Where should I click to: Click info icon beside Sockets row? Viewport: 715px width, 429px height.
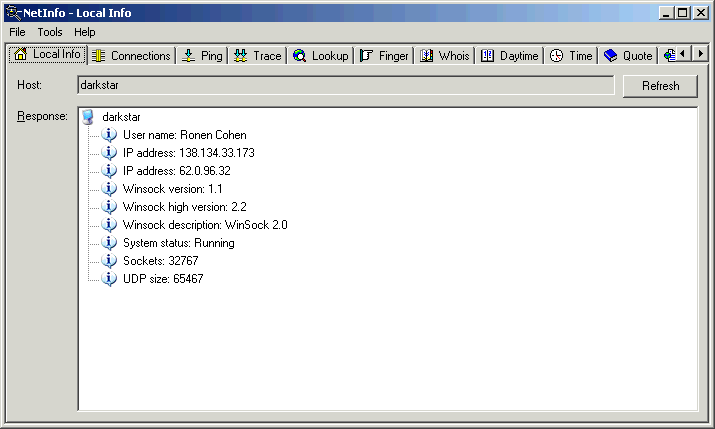tap(109, 260)
